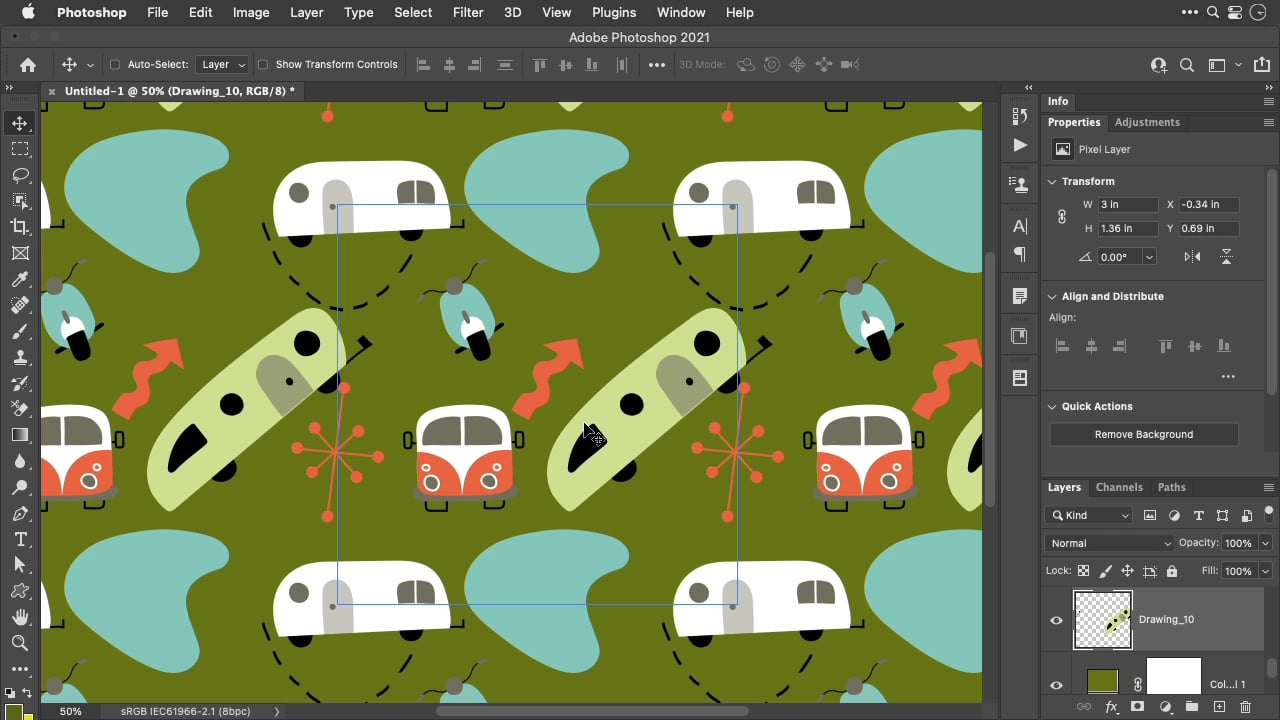Image resolution: width=1280 pixels, height=720 pixels.
Task: Hide the Color Fill 1 layer
Action: tap(1056, 685)
